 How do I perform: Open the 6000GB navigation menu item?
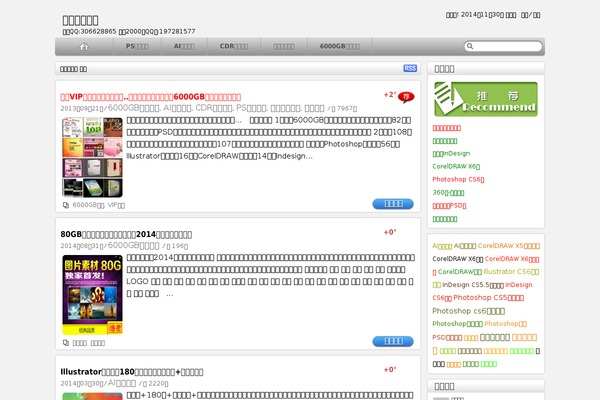coord(339,46)
